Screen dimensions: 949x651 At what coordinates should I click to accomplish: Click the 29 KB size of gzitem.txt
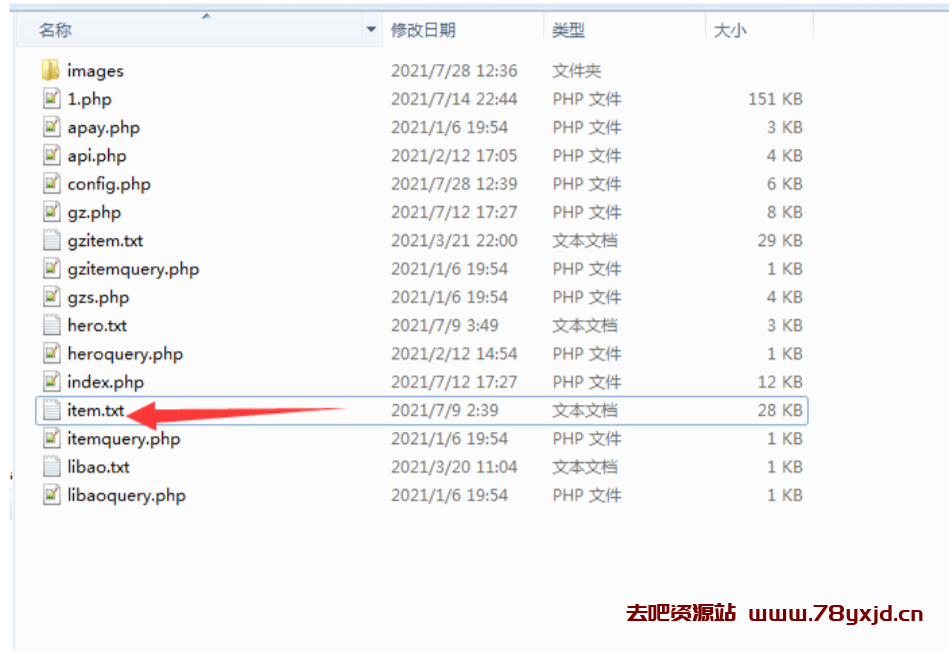[780, 241]
